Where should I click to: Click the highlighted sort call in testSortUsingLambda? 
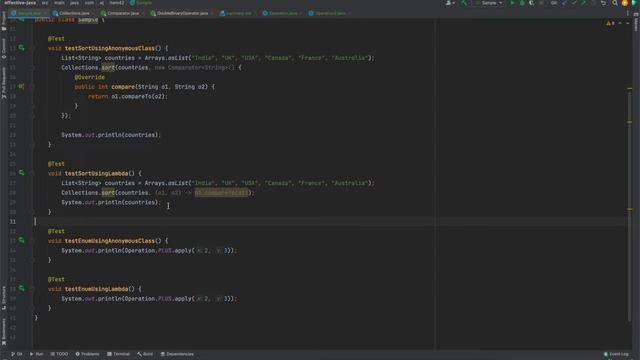[x=108, y=193]
